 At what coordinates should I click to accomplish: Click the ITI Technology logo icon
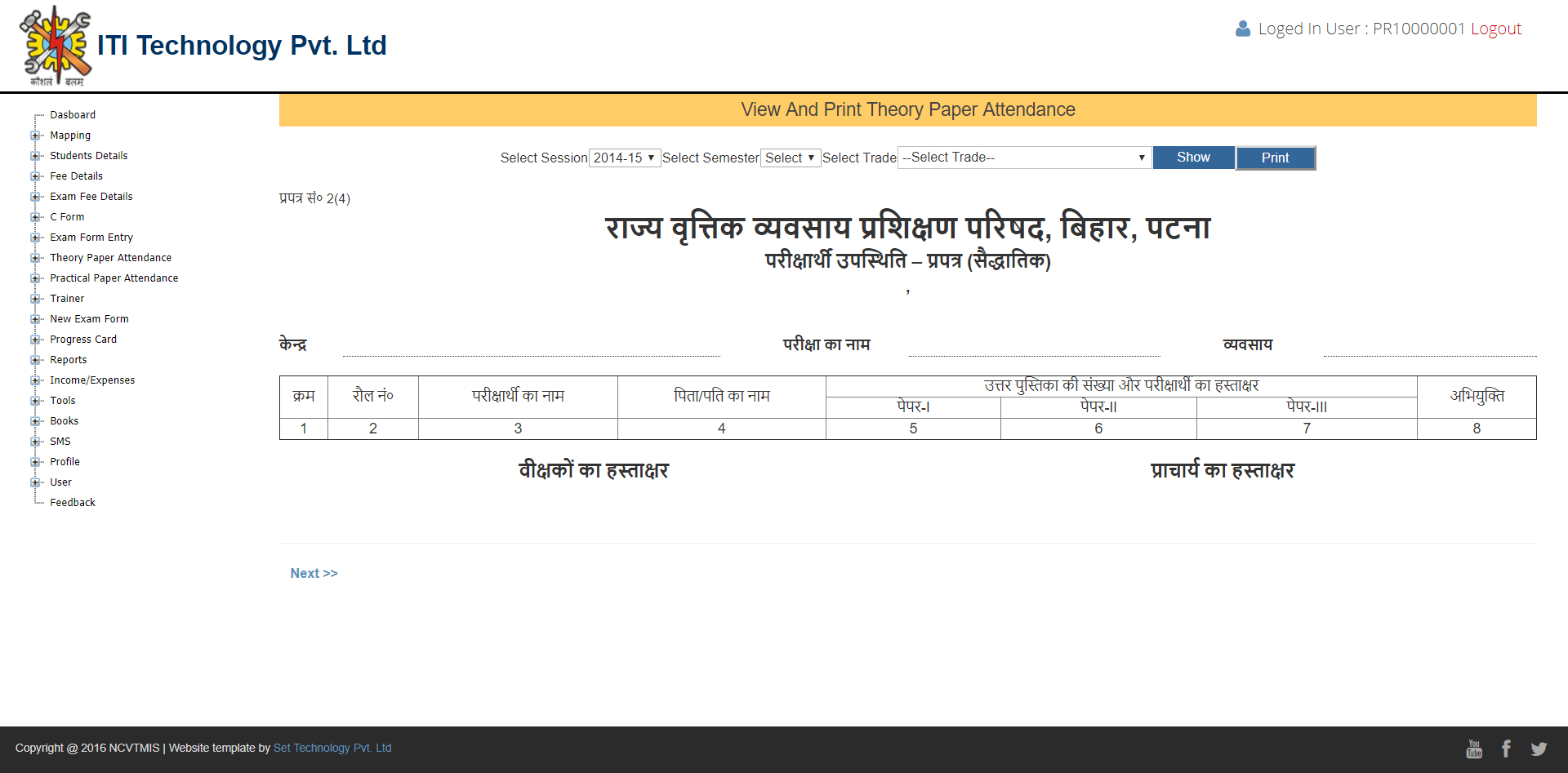56,46
